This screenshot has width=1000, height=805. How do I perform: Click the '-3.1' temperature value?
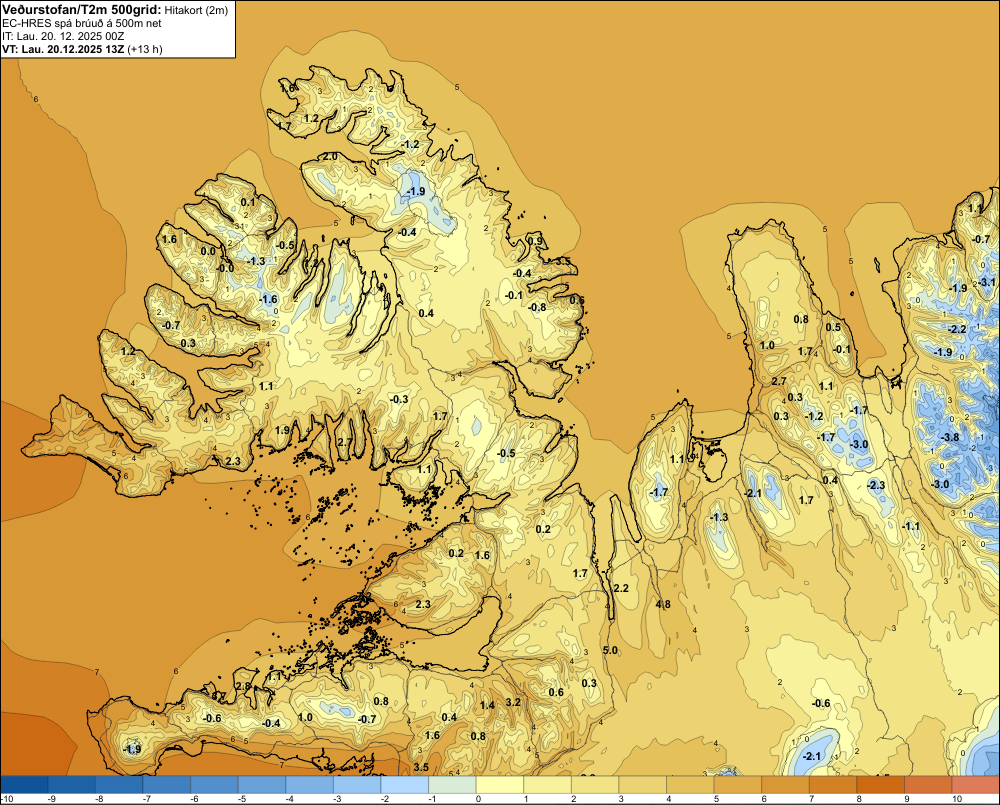986,282
